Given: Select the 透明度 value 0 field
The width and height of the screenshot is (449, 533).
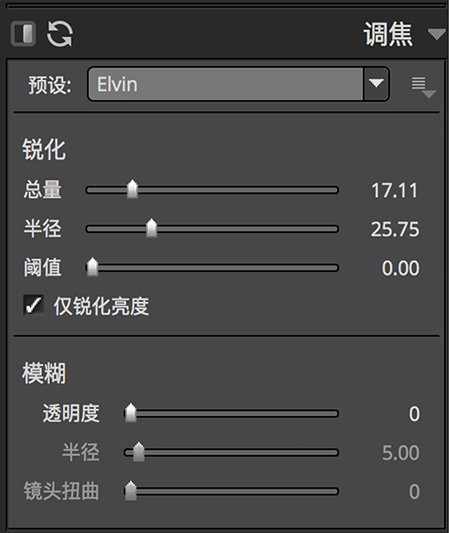Looking at the screenshot, I should [414, 414].
